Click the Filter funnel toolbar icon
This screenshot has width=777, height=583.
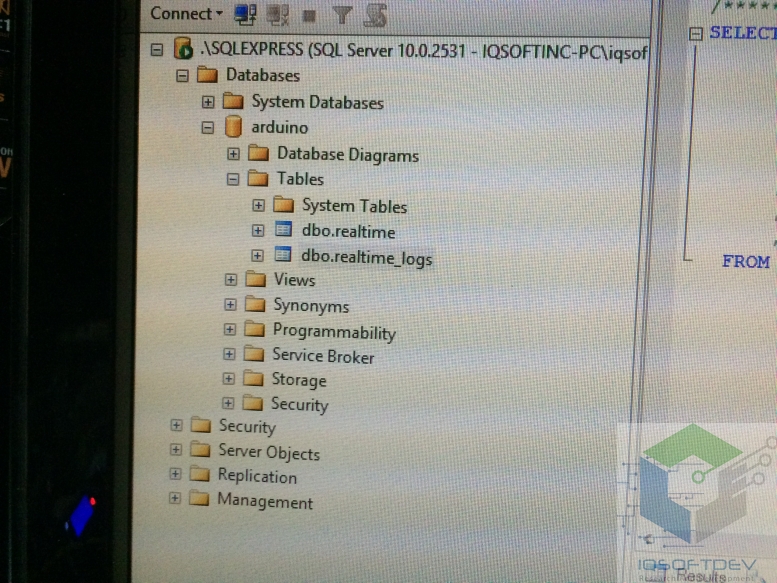tap(342, 15)
